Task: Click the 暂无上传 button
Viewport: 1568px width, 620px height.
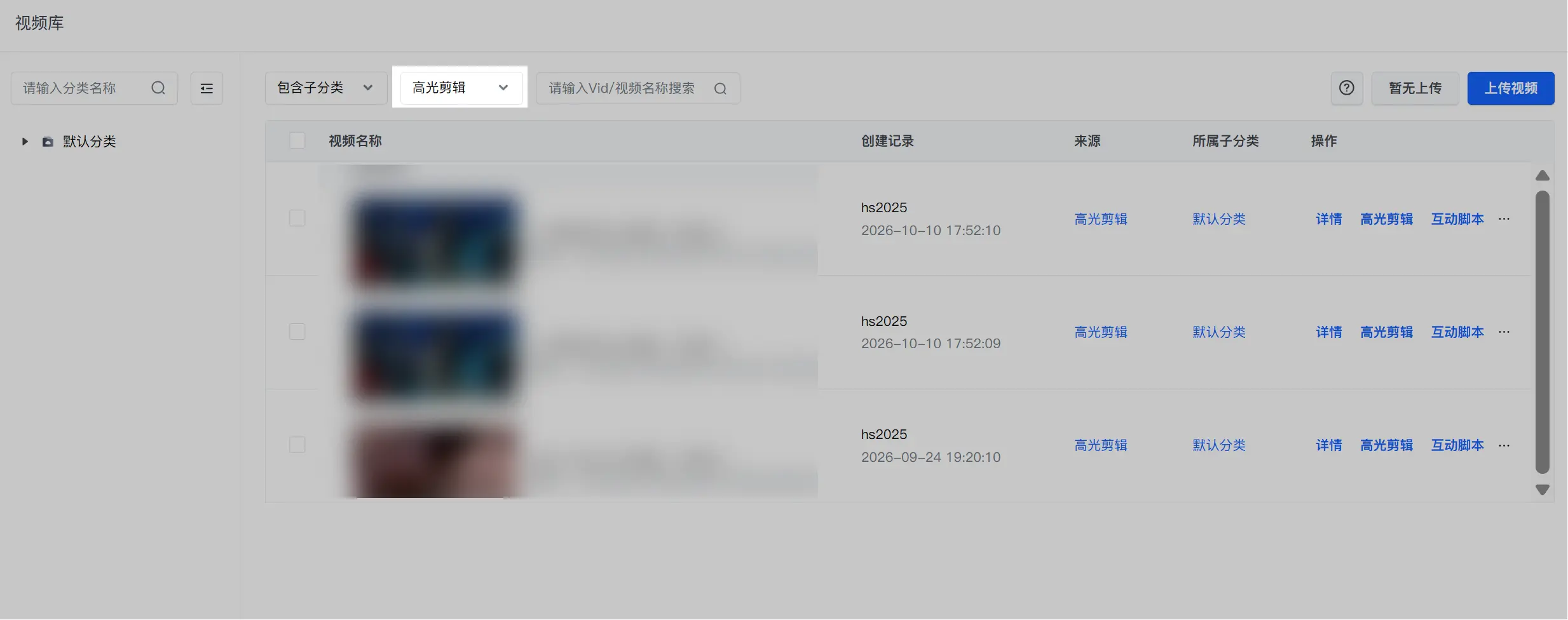Action: tap(1415, 88)
